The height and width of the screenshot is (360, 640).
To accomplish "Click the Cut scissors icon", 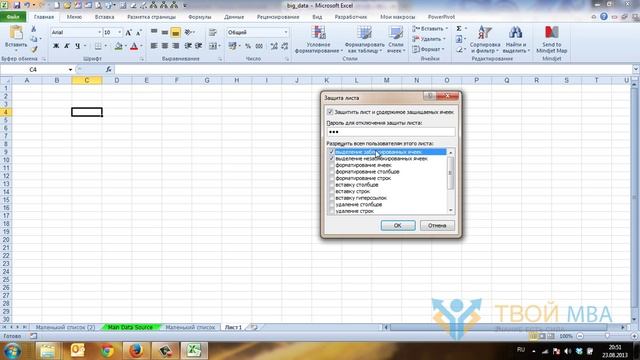I will (34, 29).
